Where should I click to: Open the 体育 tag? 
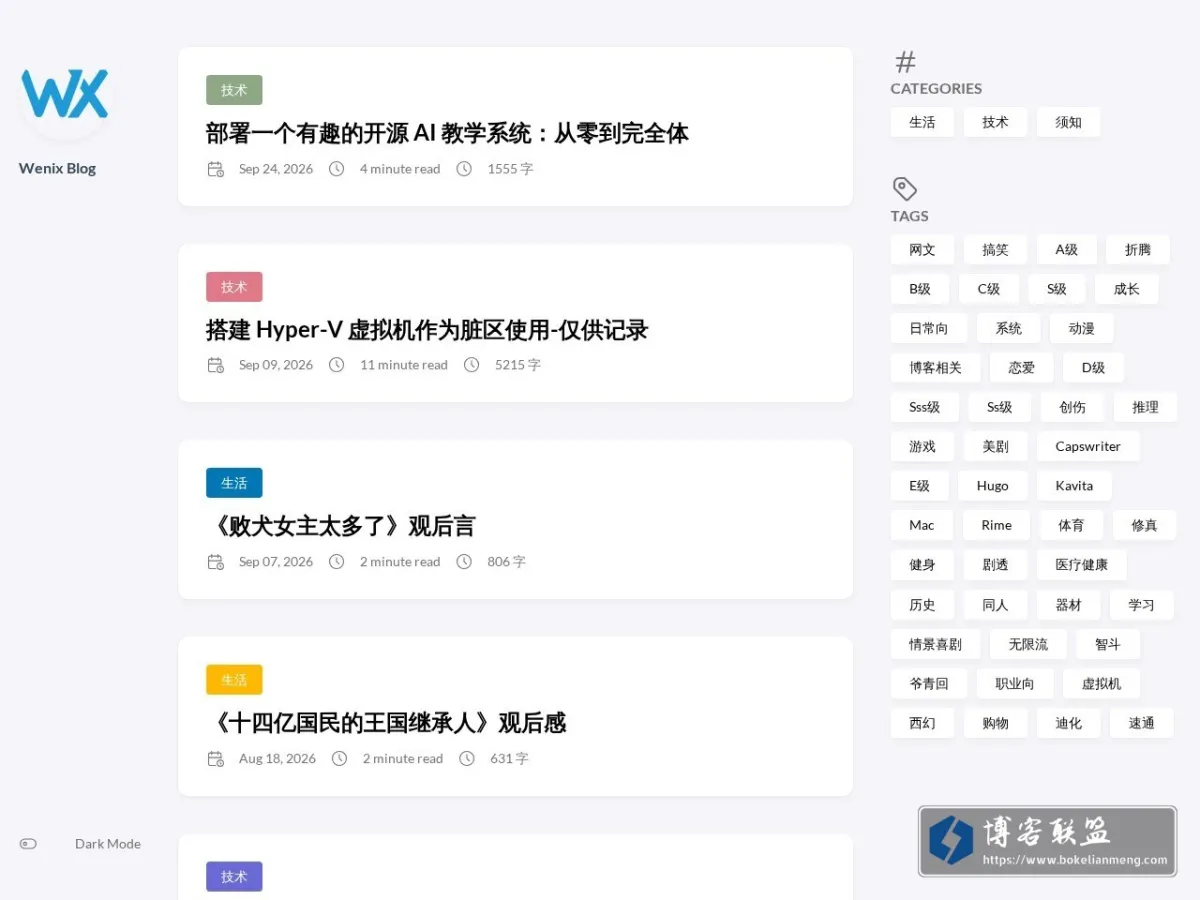[1071, 525]
